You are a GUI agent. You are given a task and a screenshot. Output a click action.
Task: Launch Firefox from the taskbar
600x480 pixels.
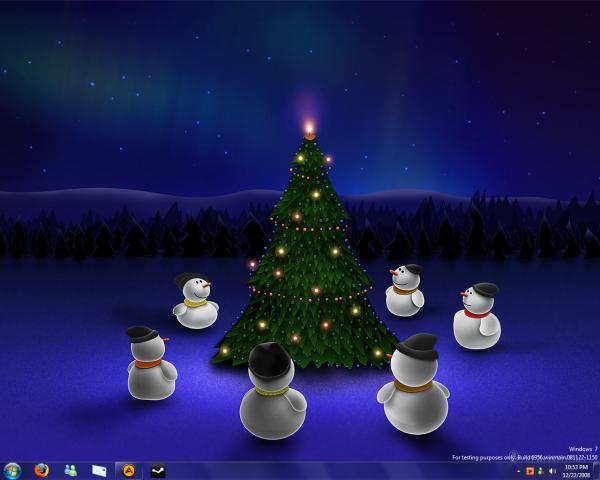(x=41, y=470)
